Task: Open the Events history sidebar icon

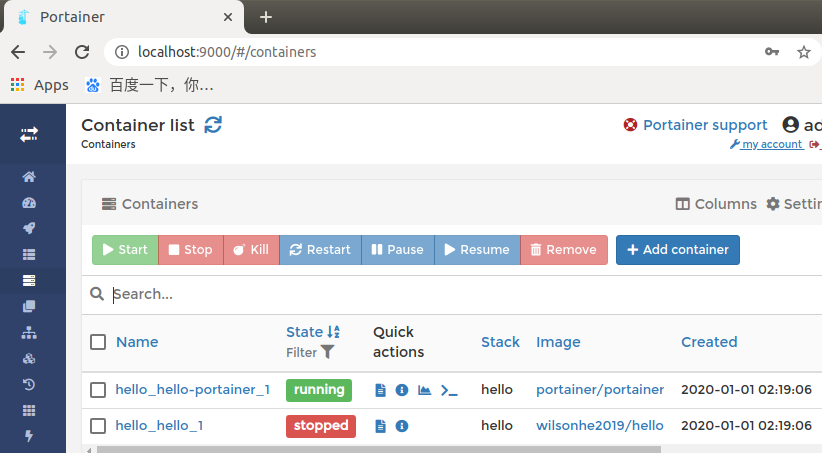Action: pos(29,384)
